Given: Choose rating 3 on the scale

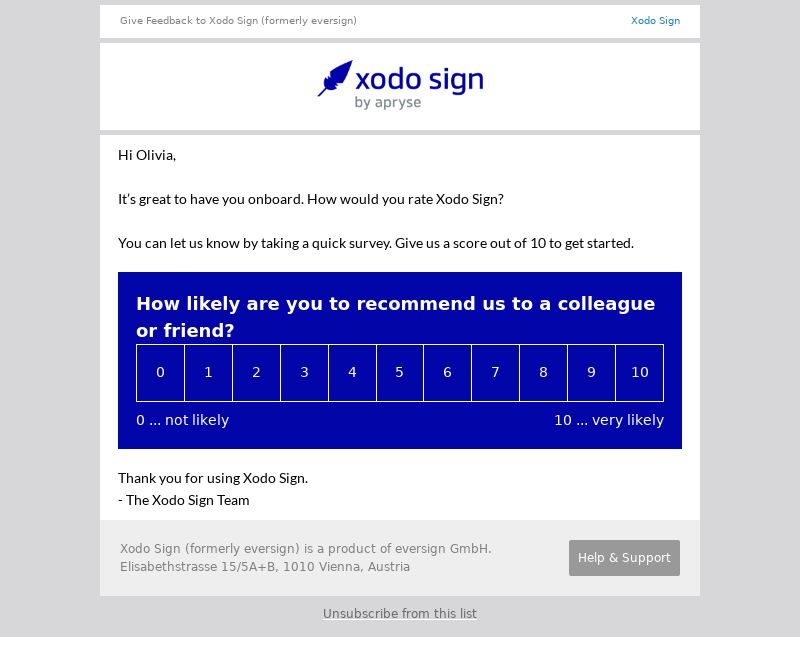Looking at the screenshot, I should tap(304, 373).
